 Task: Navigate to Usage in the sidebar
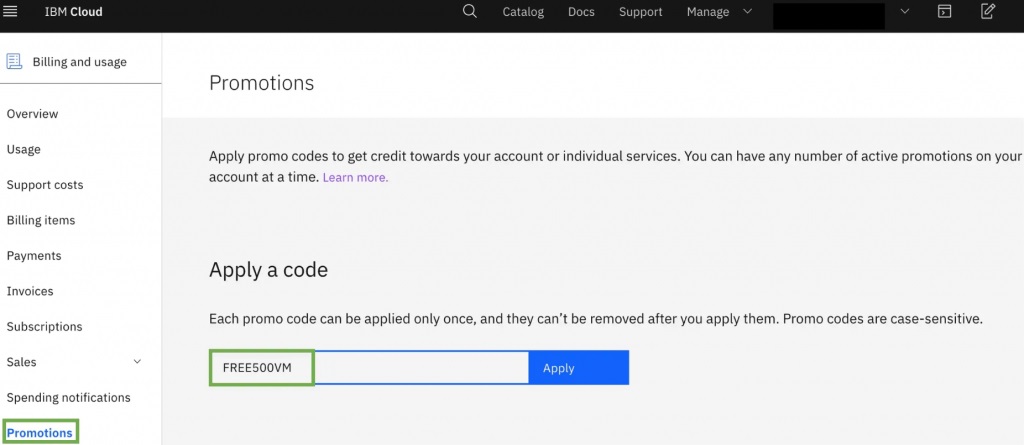24,149
